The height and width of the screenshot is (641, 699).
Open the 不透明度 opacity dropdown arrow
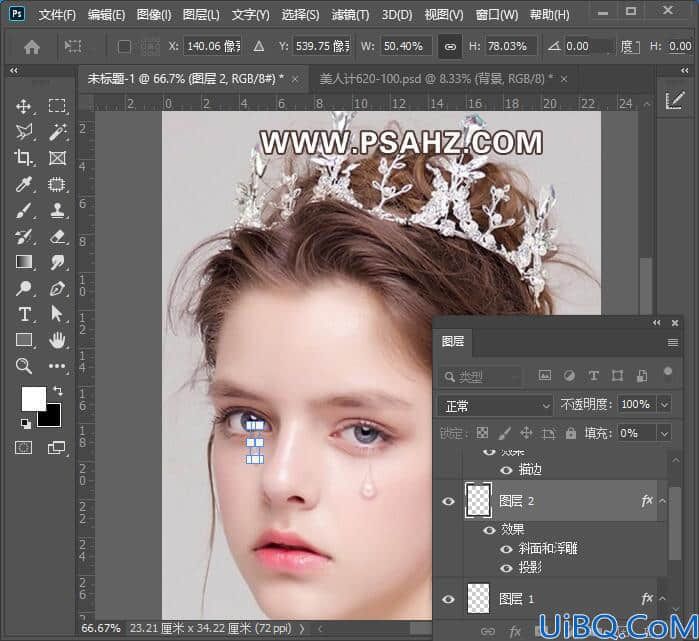coord(664,405)
